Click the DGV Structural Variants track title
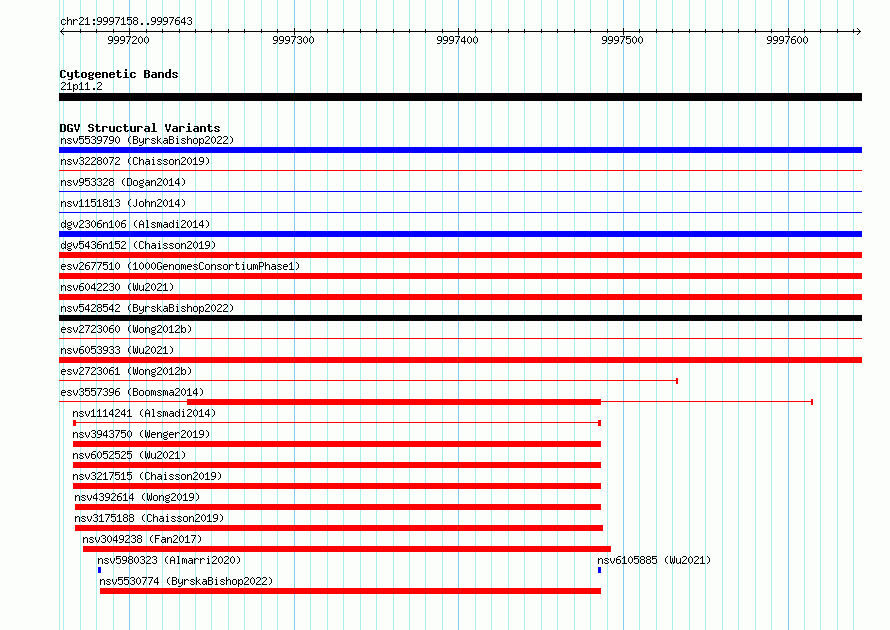 [x=140, y=128]
